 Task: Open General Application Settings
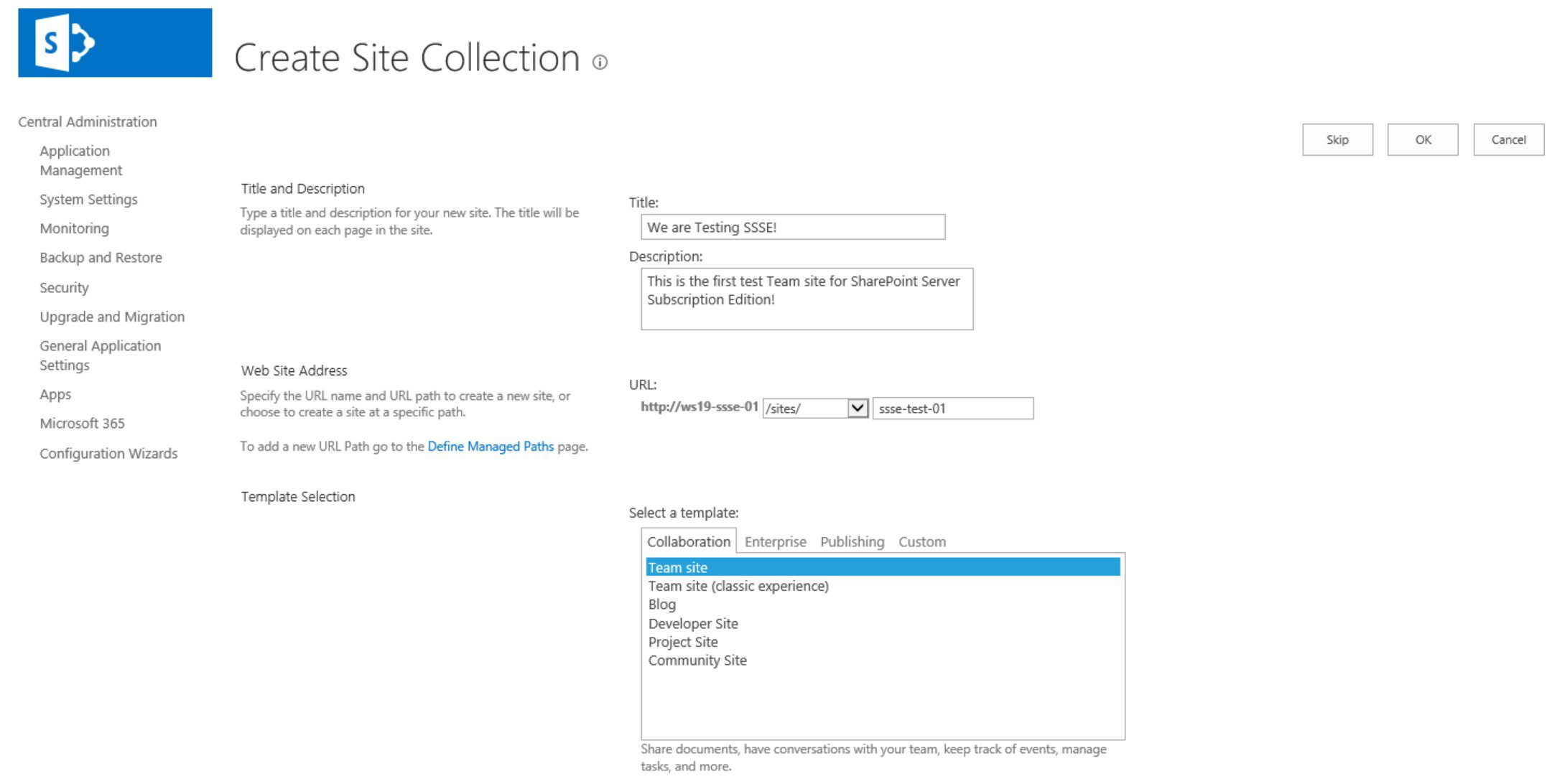pyautogui.click(x=100, y=355)
